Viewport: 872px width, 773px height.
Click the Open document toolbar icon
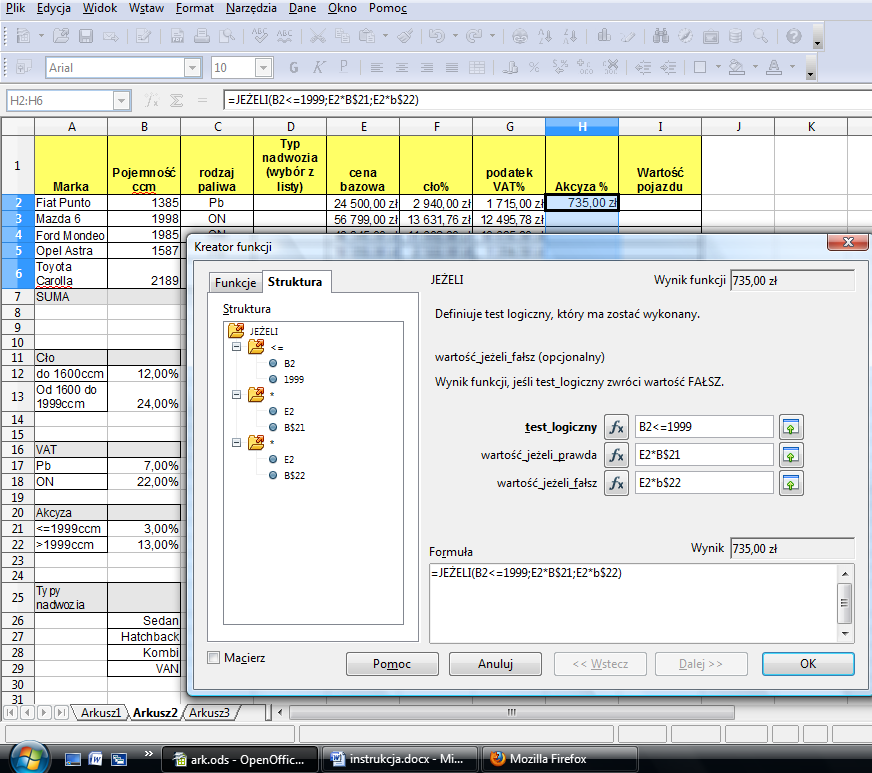pos(61,37)
